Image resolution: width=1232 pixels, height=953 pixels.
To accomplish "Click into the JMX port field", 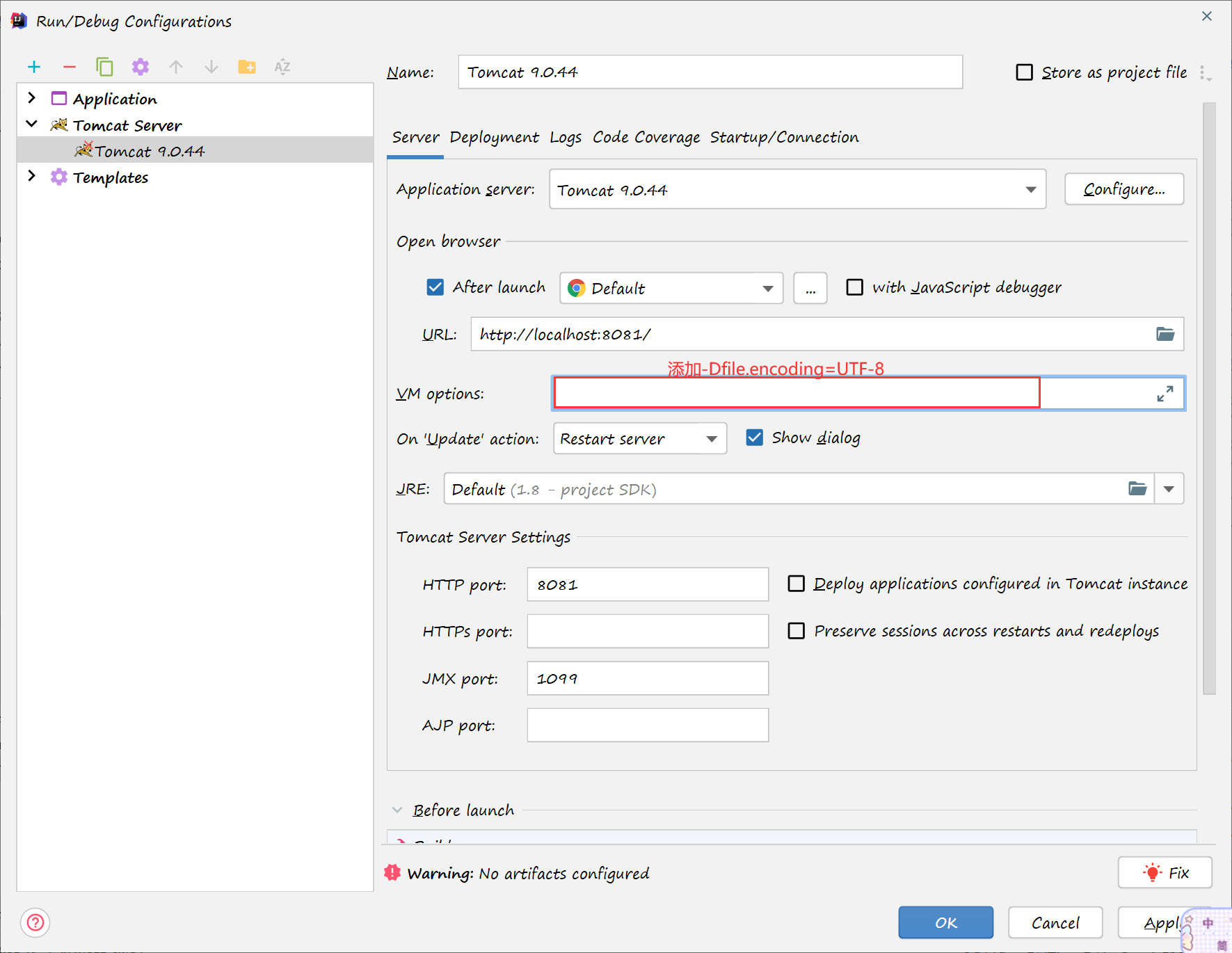I will pyautogui.click(x=648, y=678).
